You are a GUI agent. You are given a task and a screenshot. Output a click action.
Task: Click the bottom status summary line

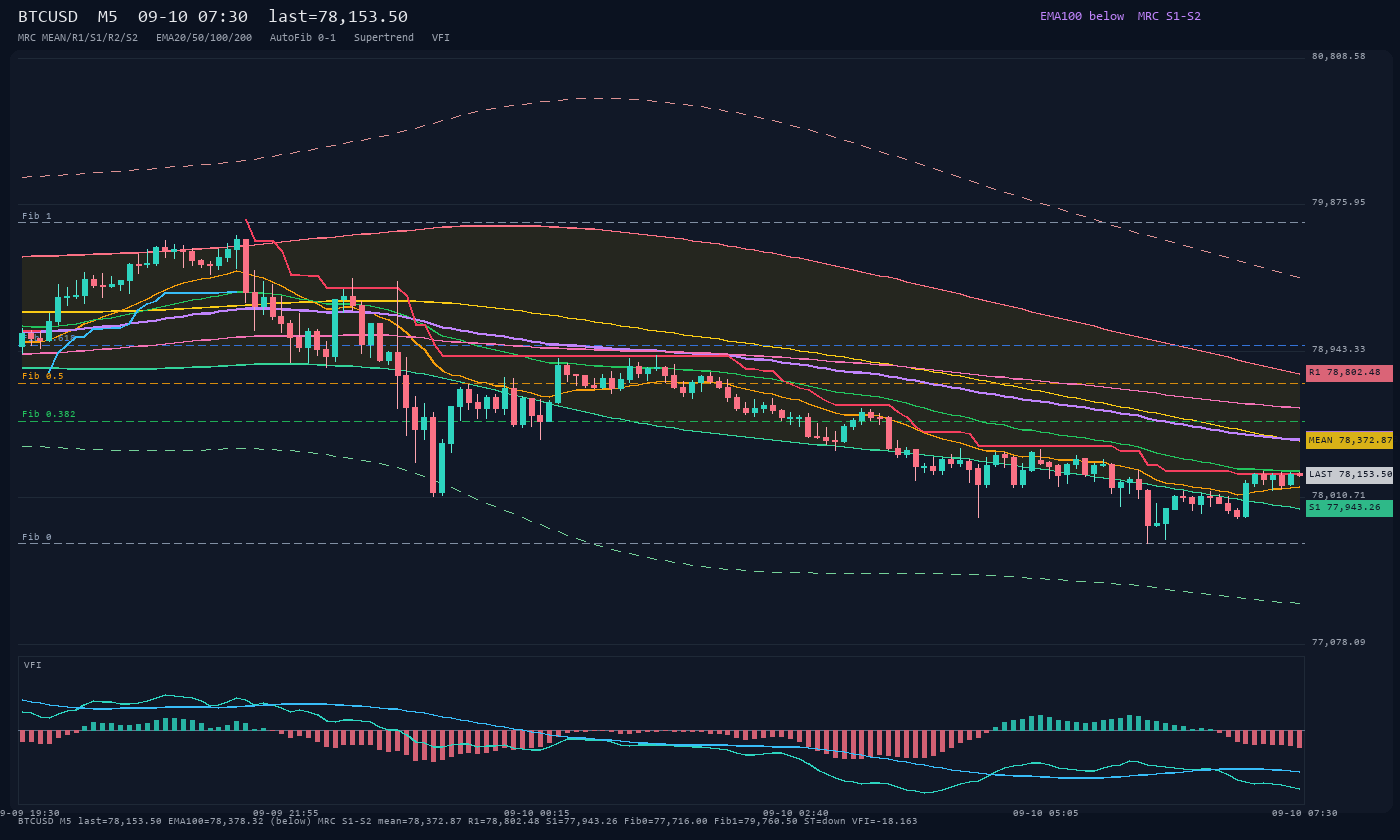[468, 821]
